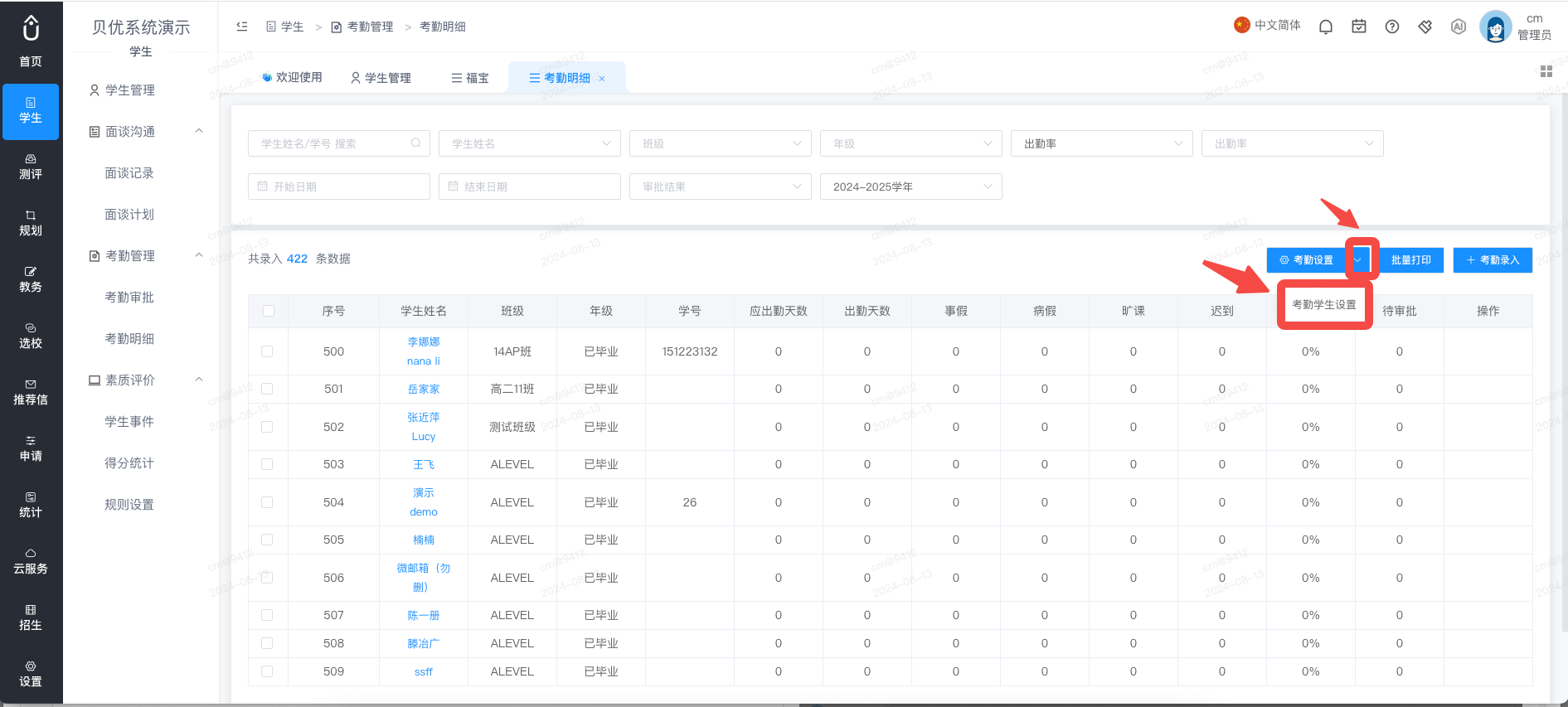Select 考勤学生设置 menu item
The width and height of the screenshot is (1568, 707).
click(x=1324, y=305)
